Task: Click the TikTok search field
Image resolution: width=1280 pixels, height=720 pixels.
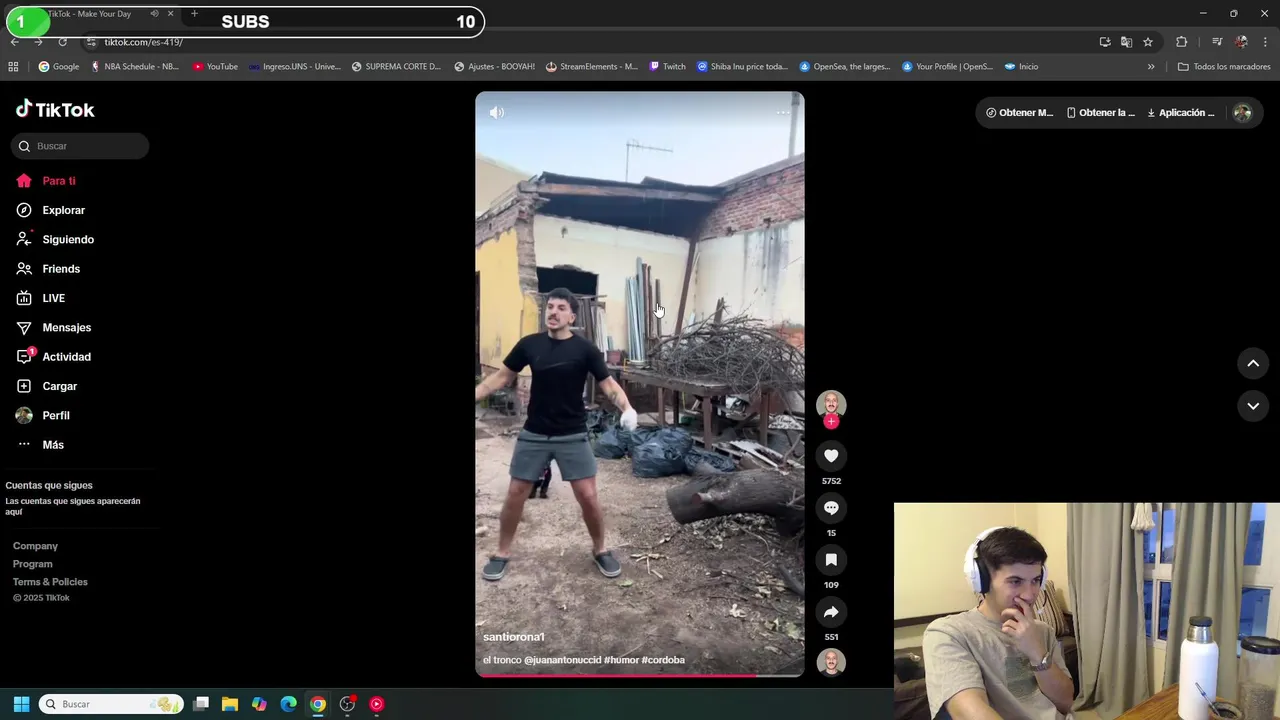Action: 80,146
